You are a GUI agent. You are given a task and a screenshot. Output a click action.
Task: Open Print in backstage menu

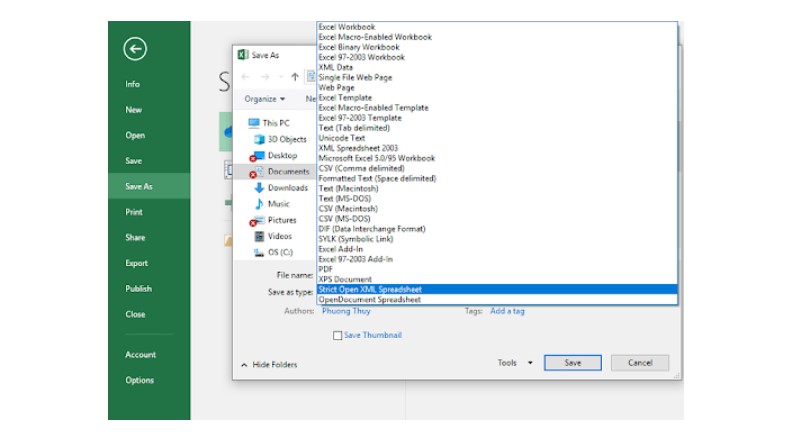tap(149, 212)
